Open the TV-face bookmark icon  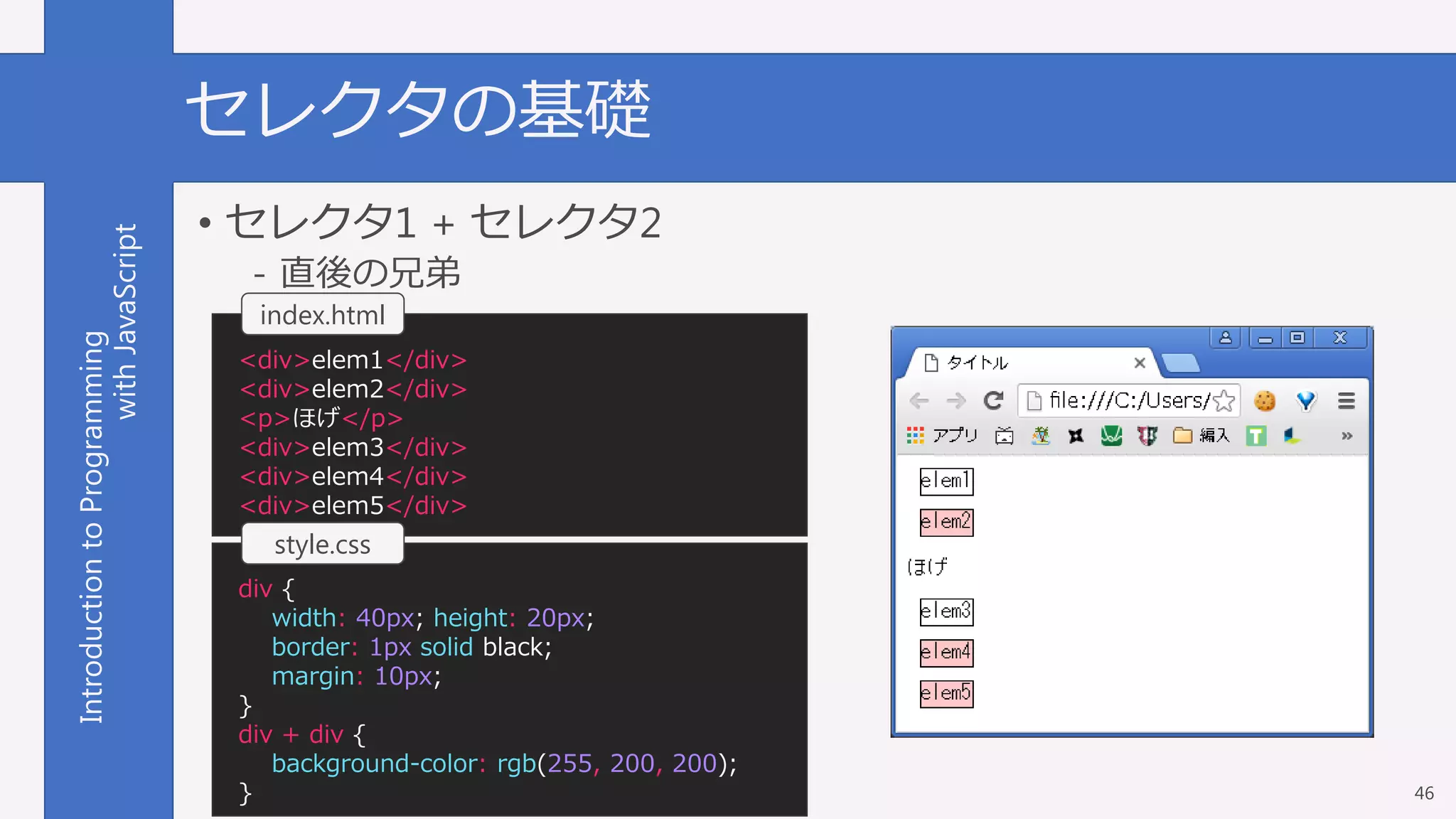point(1004,435)
